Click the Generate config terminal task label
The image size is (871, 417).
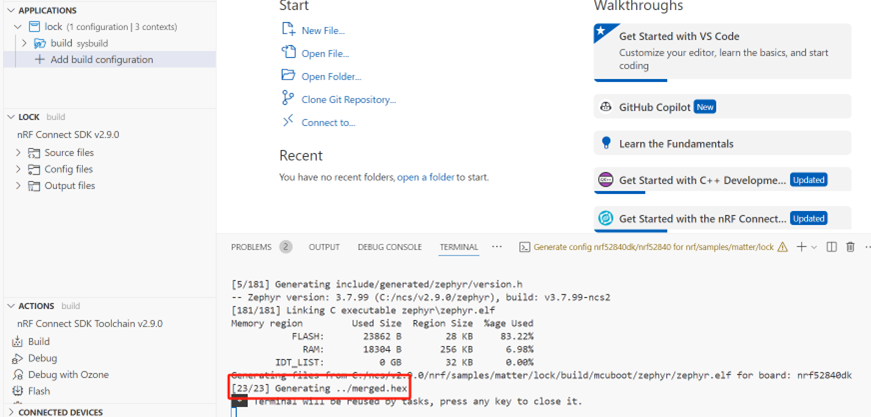pyautogui.click(x=654, y=247)
